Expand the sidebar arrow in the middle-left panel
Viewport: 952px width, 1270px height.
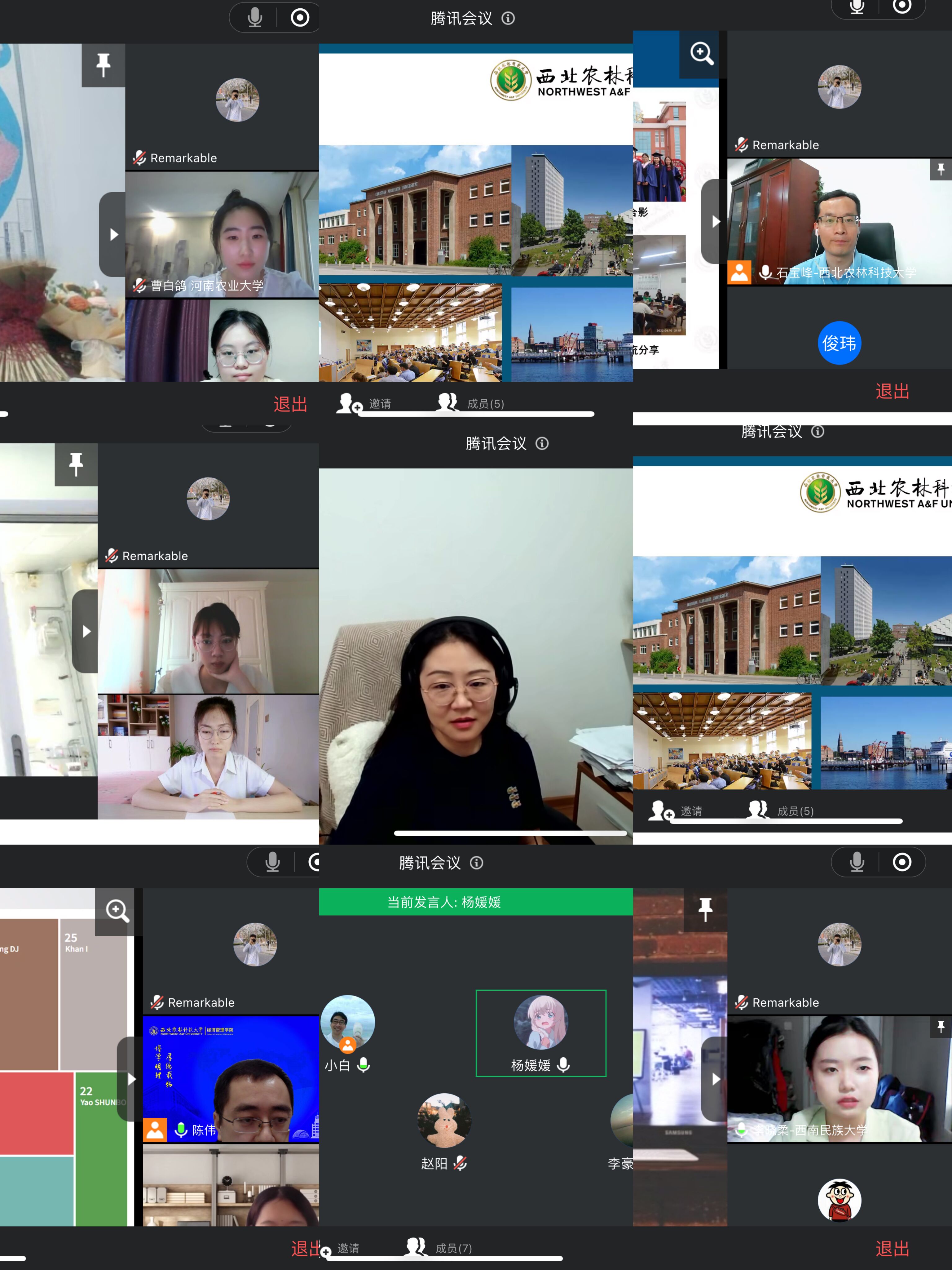(86, 631)
